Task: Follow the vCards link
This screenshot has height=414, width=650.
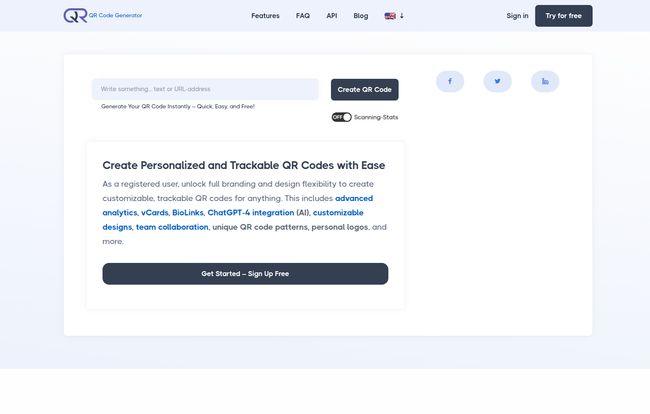Action: [154, 213]
